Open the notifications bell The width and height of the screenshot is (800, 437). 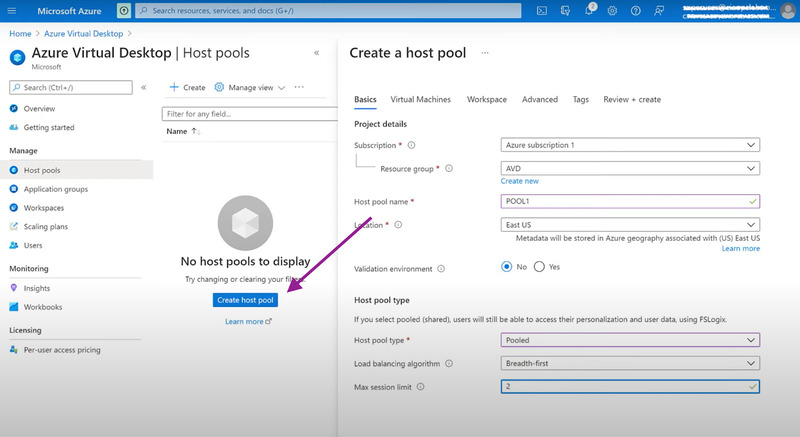[589, 11]
